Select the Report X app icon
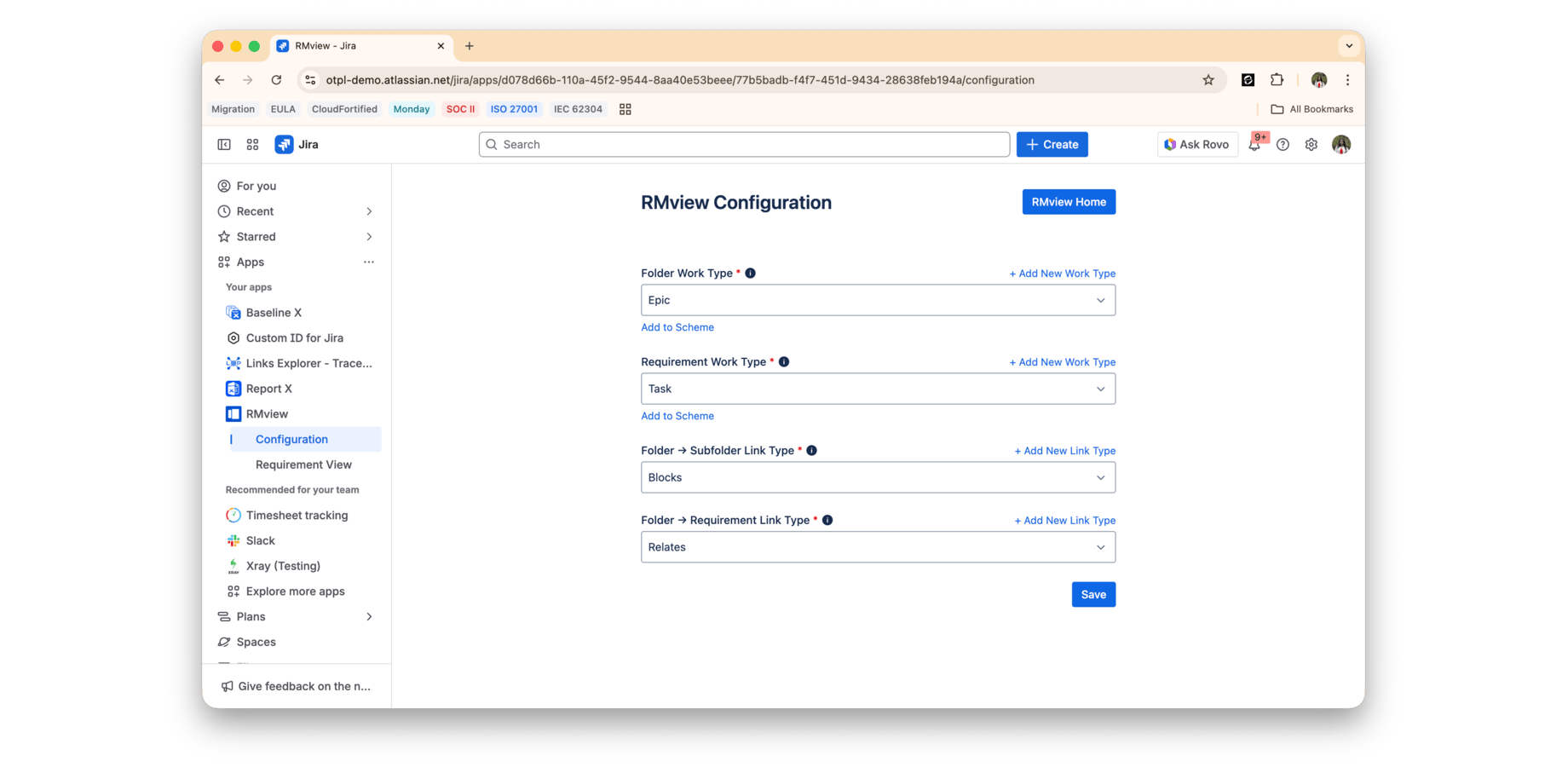Screen dimensions: 1568x767 click(x=233, y=389)
